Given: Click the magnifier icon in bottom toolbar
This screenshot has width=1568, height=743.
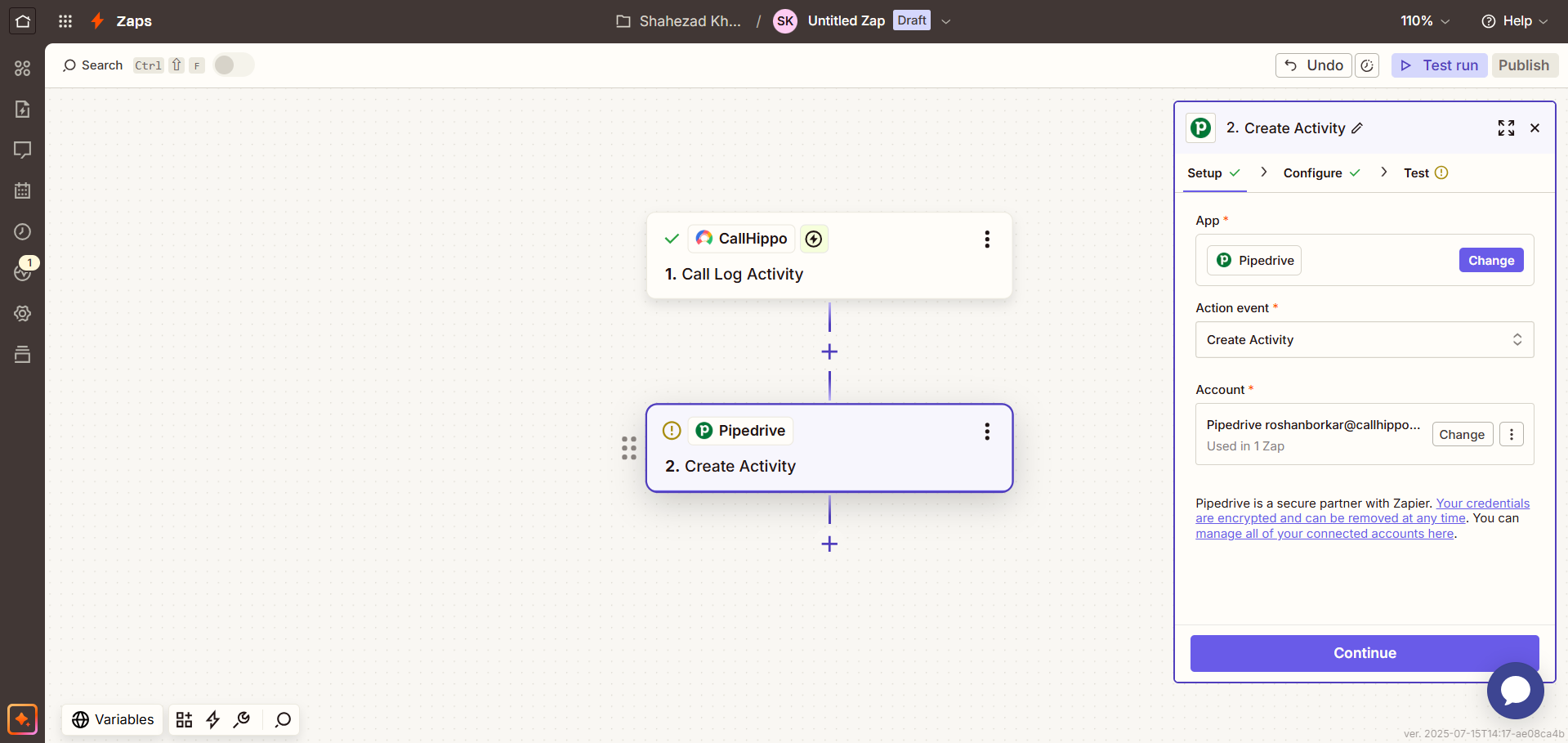Looking at the screenshot, I should point(283,719).
